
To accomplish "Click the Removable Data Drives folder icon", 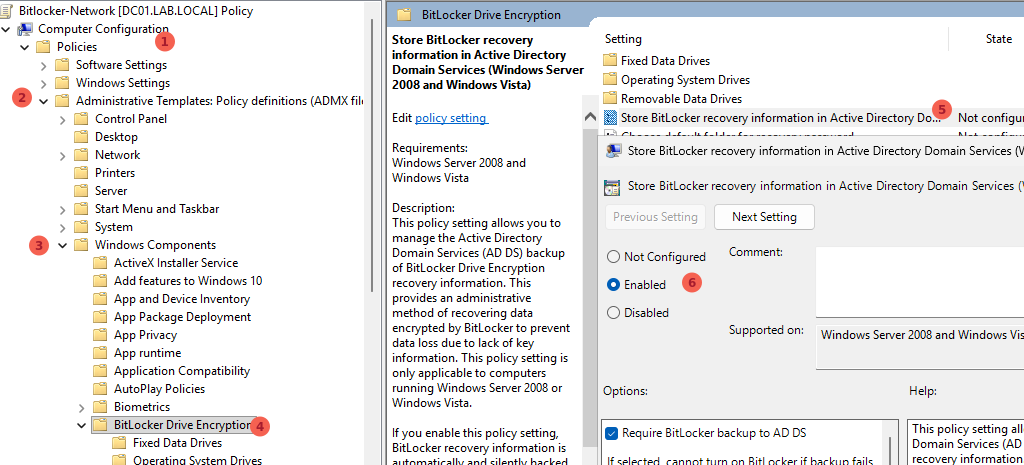I will (611, 99).
